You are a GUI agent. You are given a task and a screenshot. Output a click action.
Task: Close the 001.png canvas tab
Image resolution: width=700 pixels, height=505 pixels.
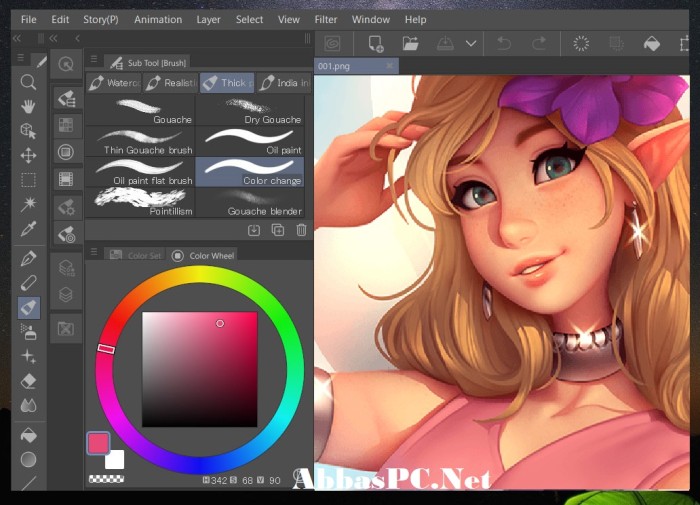click(390, 66)
